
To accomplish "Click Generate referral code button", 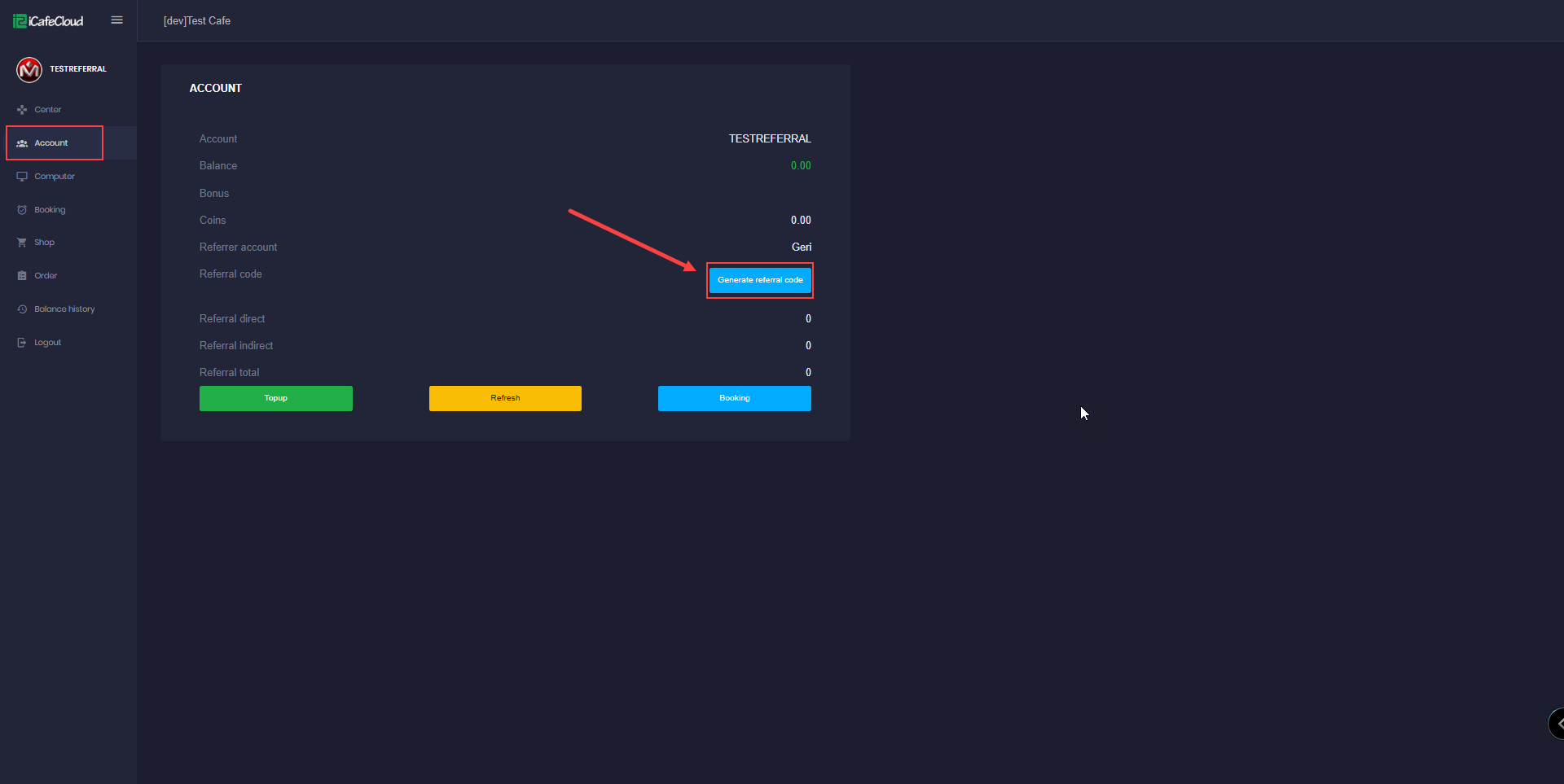I will tap(760, 280).
